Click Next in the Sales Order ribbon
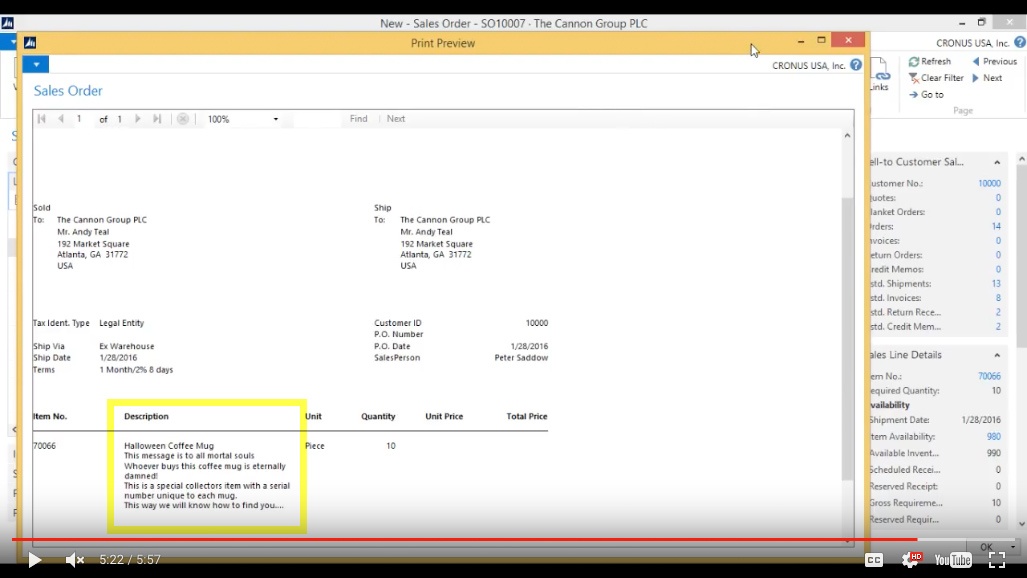The width and height of the screenshot is (1027, 578). tap(987, 77)
